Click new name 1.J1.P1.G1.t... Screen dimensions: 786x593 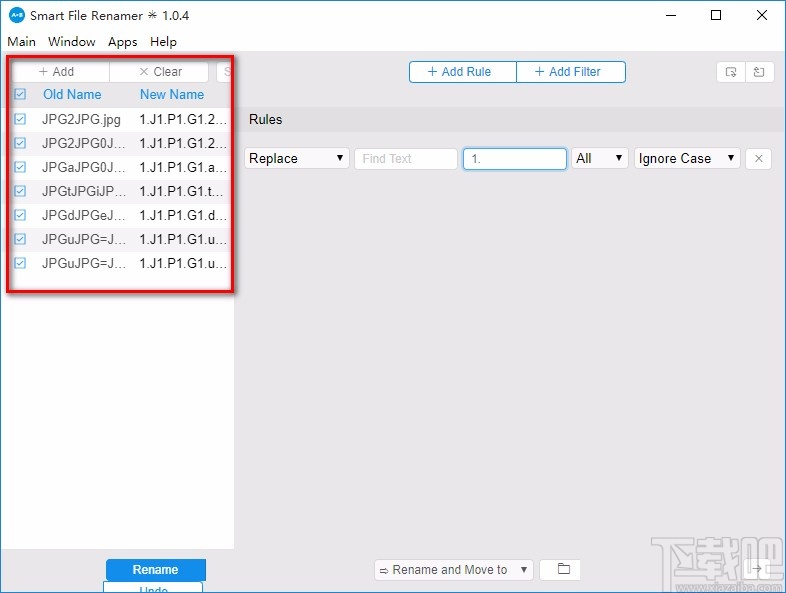[181, 191]
